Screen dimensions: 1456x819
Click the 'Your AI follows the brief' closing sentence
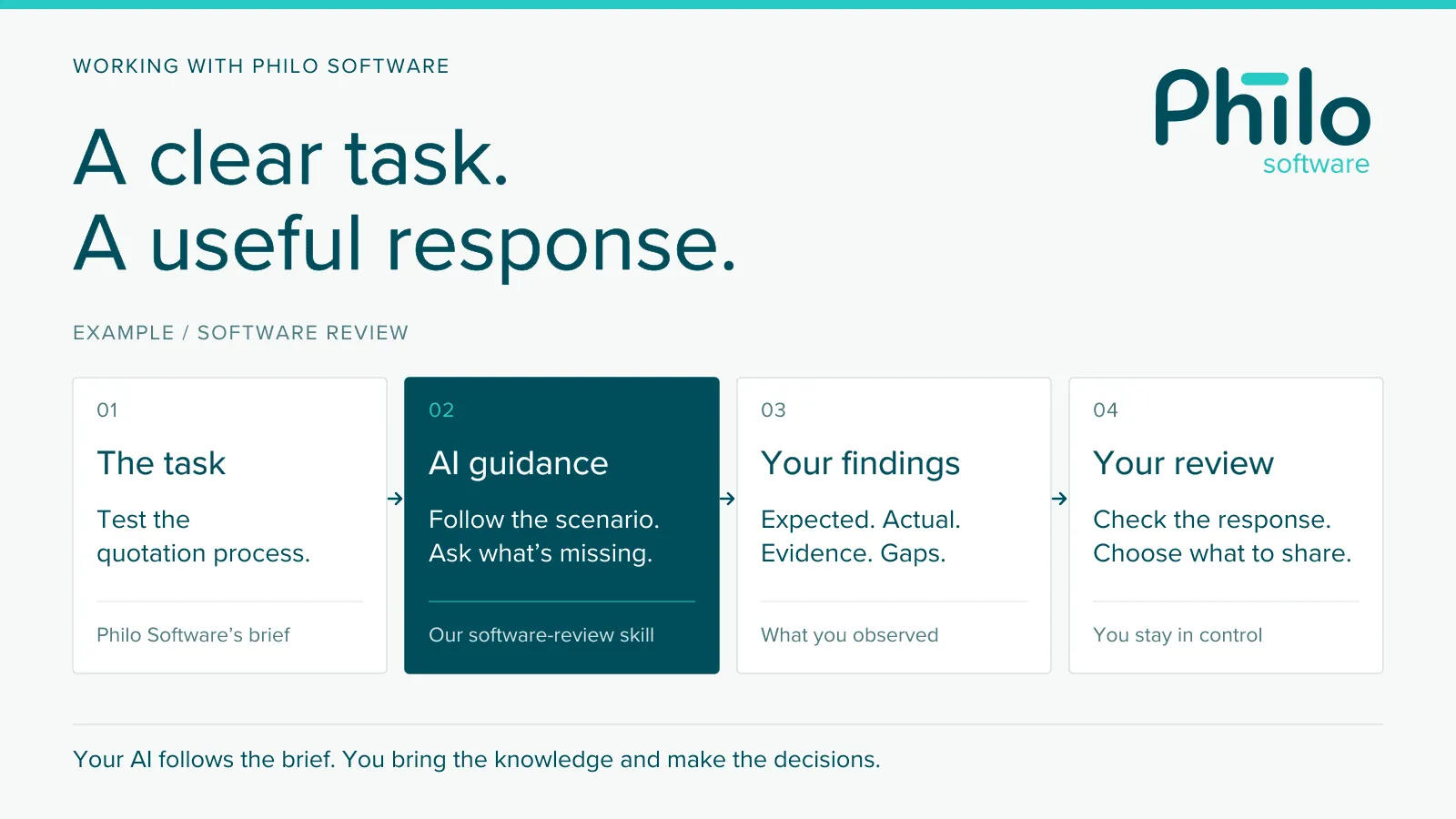477,760
